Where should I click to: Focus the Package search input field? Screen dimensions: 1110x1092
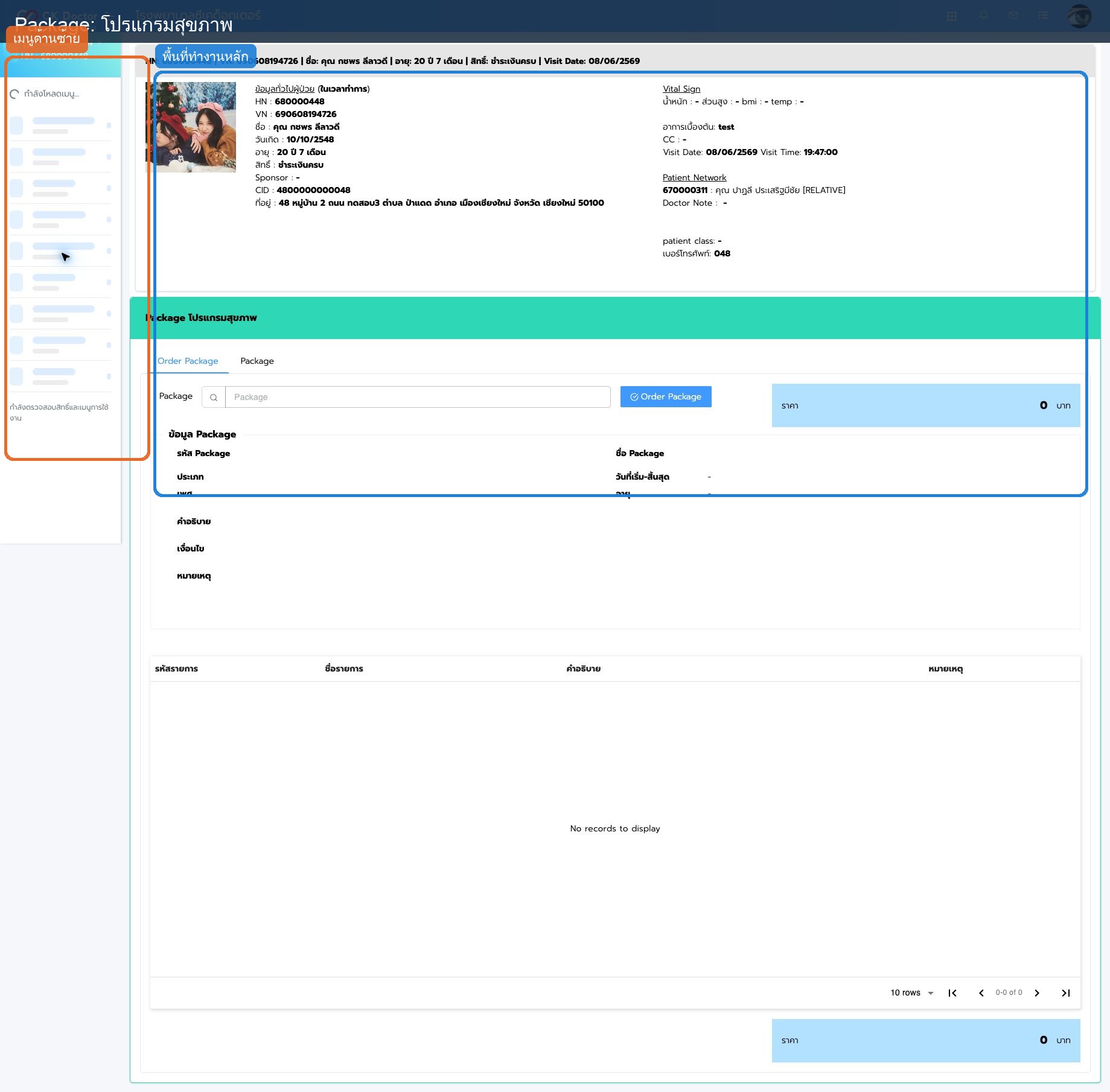tap(418, 397)
